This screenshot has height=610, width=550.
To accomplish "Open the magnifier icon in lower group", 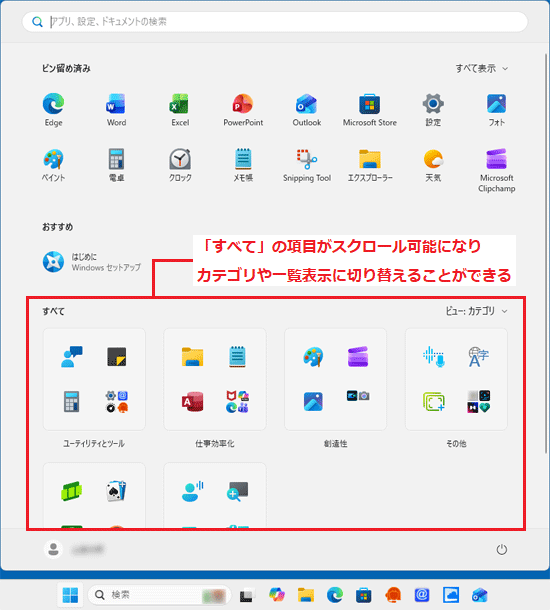I will [237, 491].
